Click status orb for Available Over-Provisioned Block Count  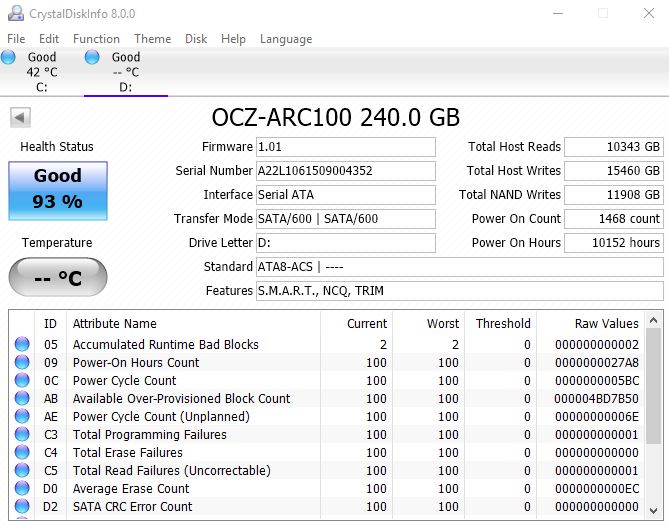point(22,398)
